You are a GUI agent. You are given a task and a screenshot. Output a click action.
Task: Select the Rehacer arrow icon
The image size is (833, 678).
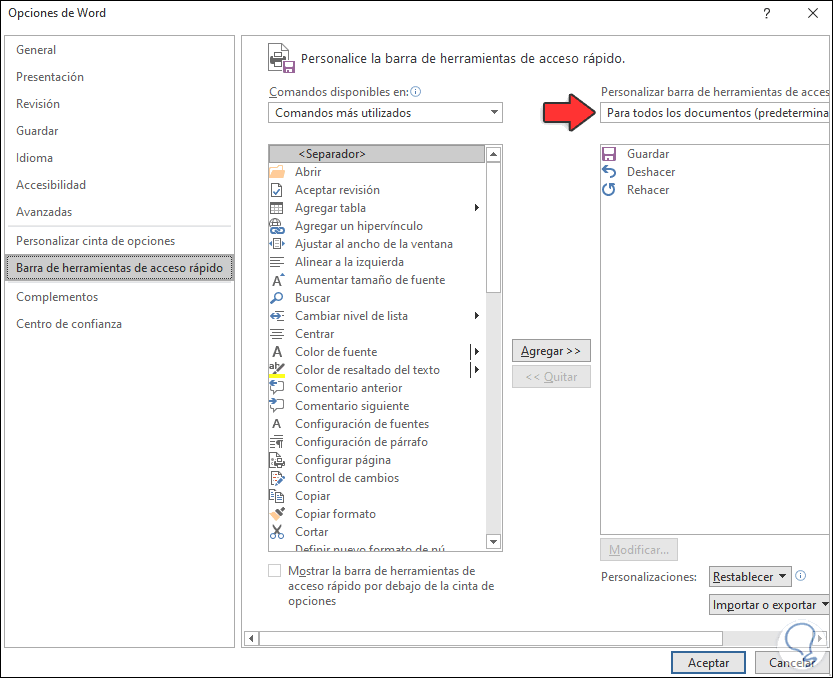(609, 190)
